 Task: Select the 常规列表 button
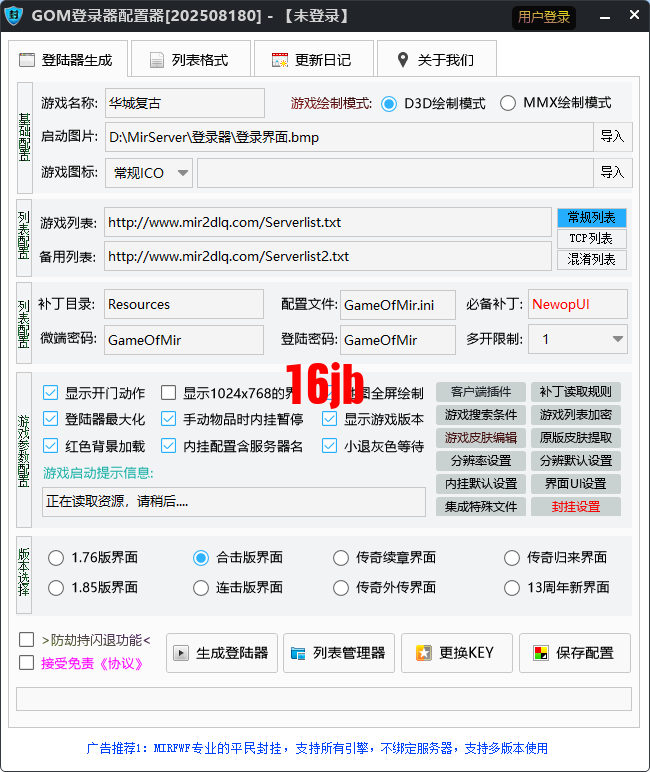click(x=592, y=217)
